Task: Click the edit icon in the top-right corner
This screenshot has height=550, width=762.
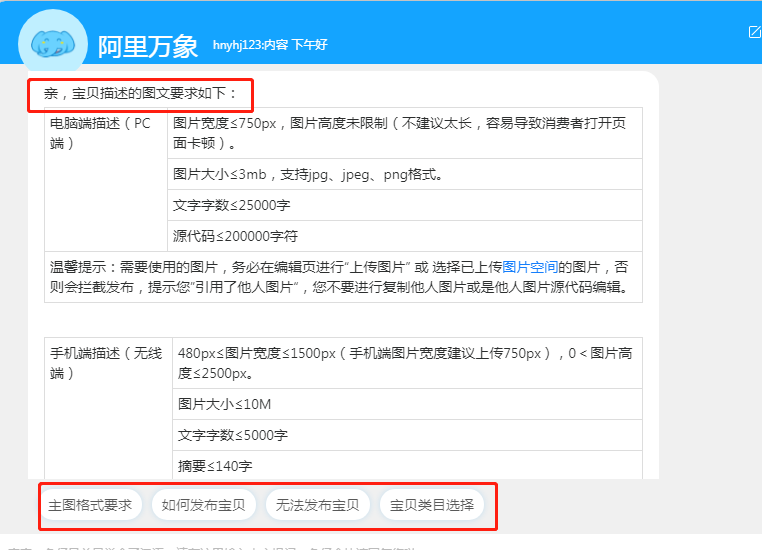Action: click(x=754, y=32)
